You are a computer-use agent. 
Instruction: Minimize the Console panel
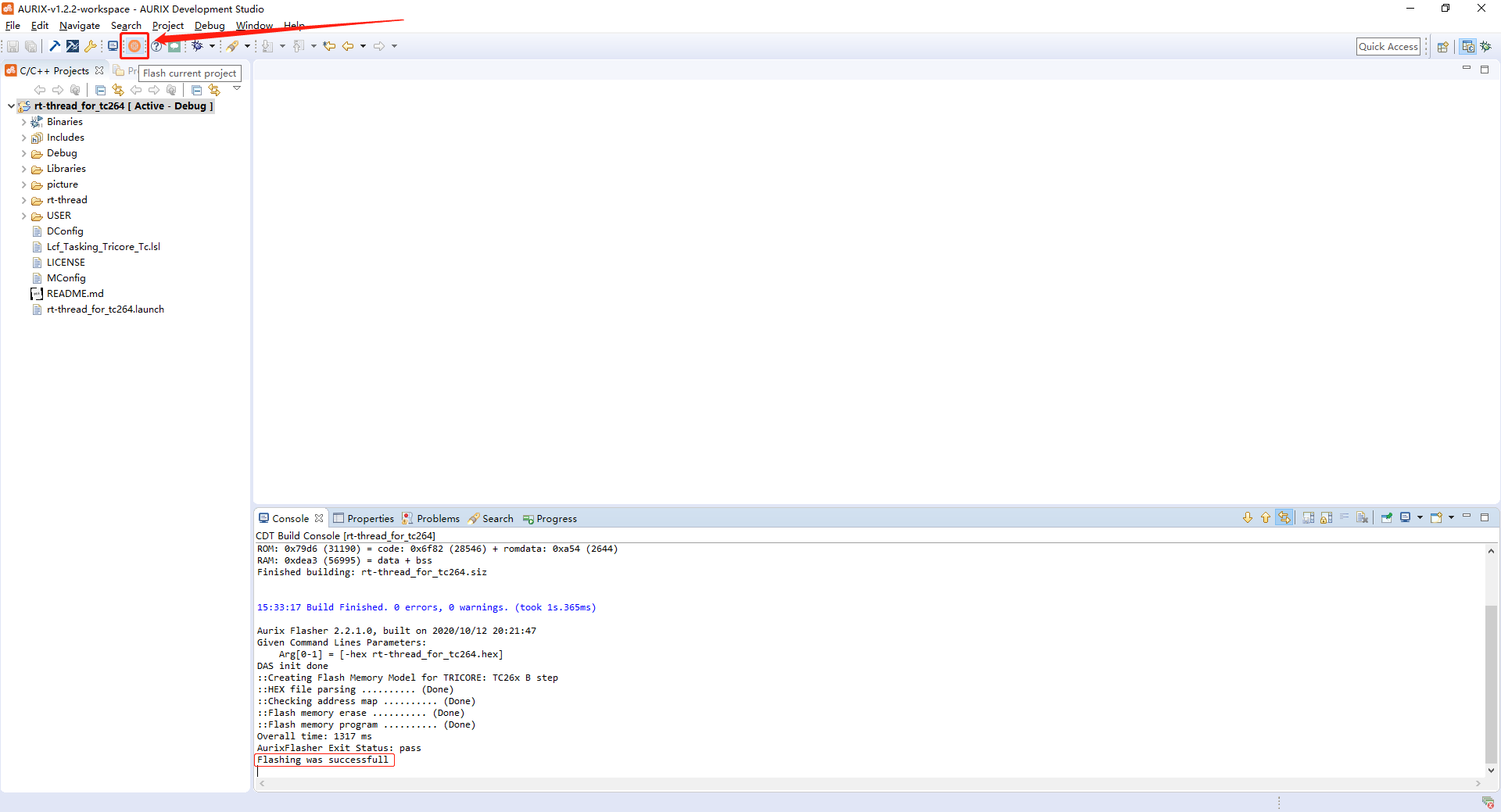(x=1467, y=516)
